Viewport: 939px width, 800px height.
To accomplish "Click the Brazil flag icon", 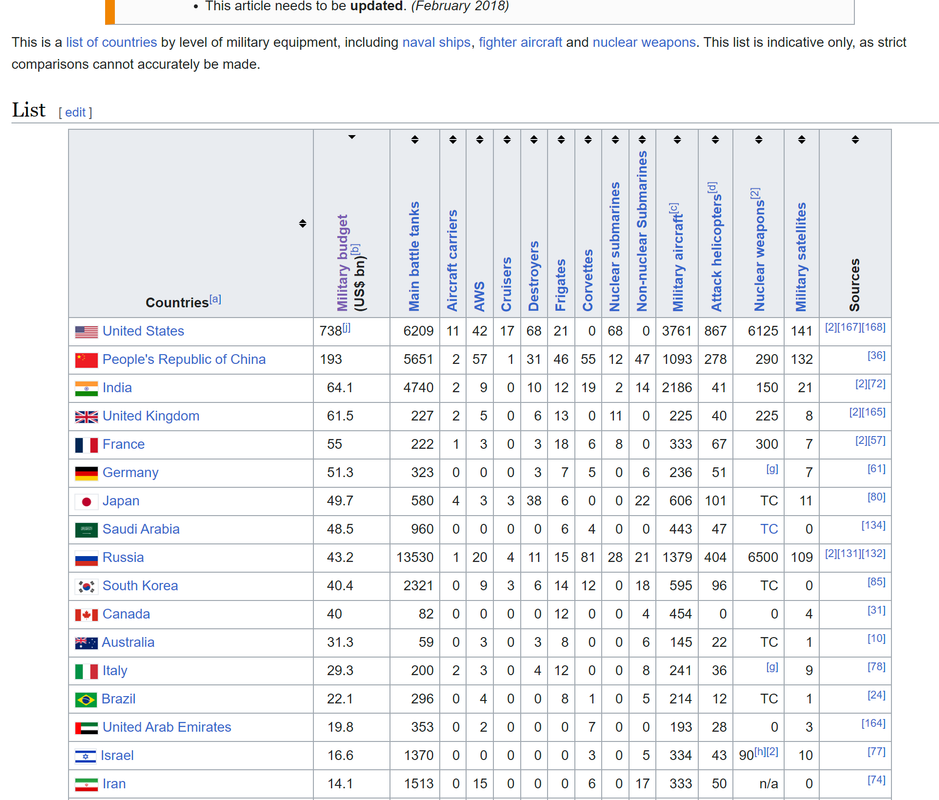I will point(86,699).
